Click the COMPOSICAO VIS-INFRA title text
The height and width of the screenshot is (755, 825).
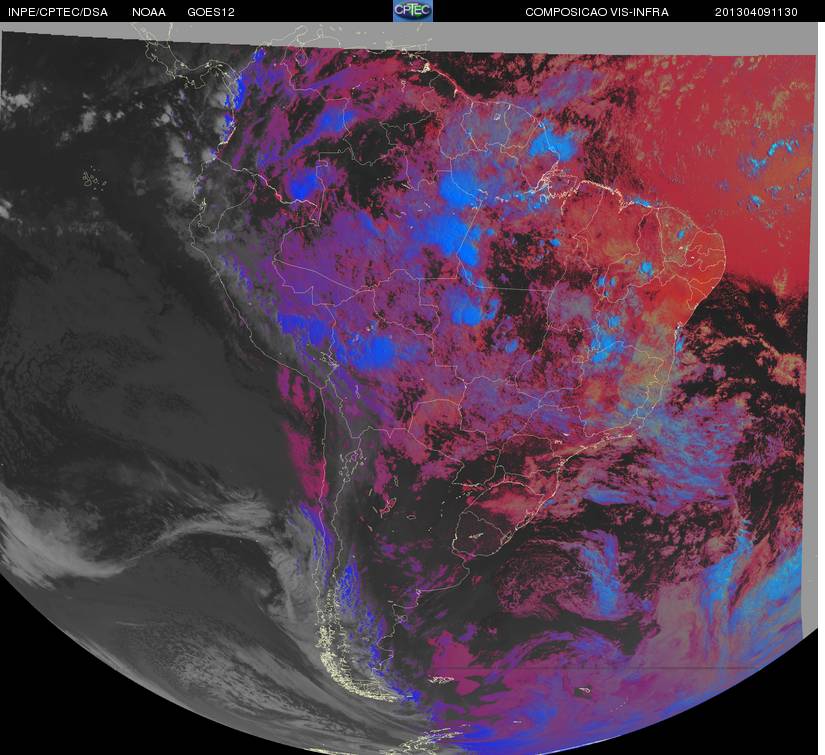coord(597,12)
